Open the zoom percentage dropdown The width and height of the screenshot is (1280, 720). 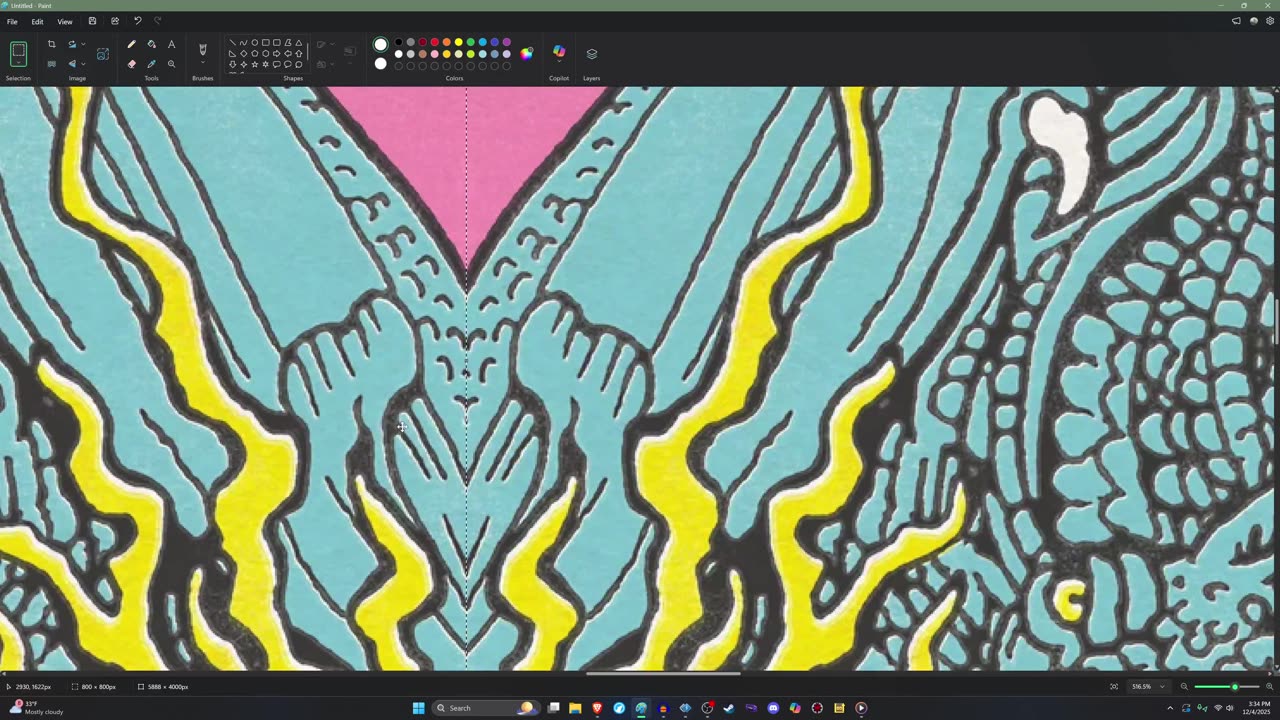(x=1162, y=687)
